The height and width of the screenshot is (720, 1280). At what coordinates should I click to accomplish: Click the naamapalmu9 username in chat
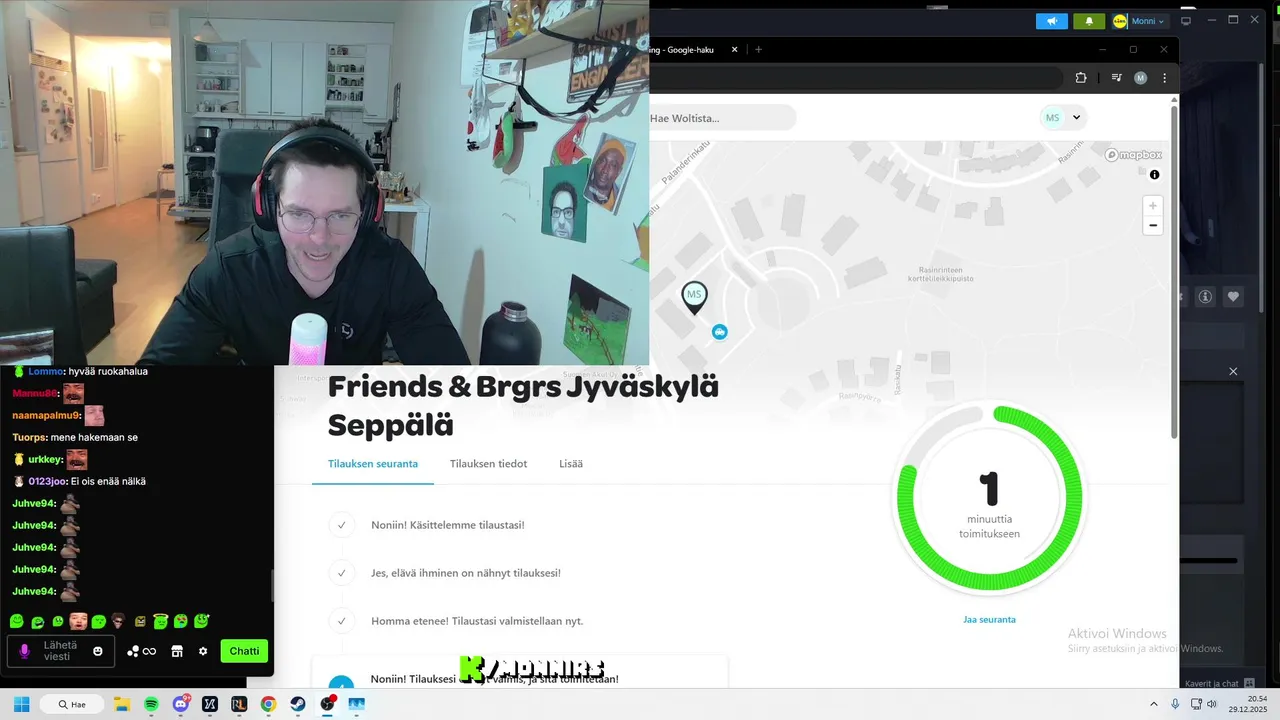[46, 415]
